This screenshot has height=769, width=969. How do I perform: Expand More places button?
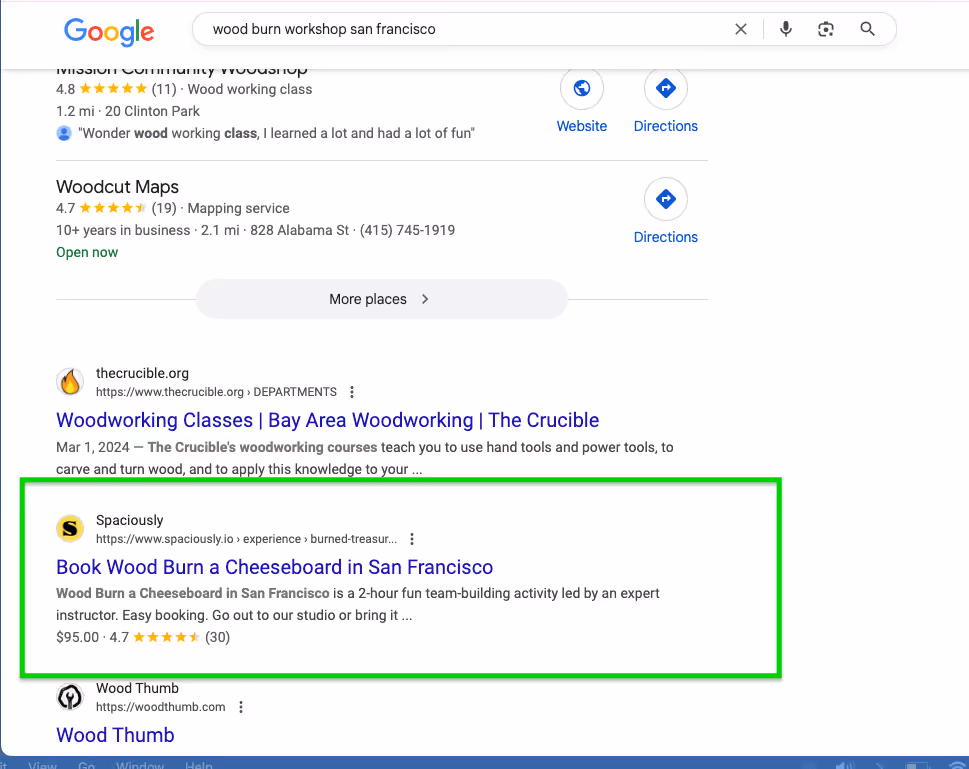coord(381,299)
